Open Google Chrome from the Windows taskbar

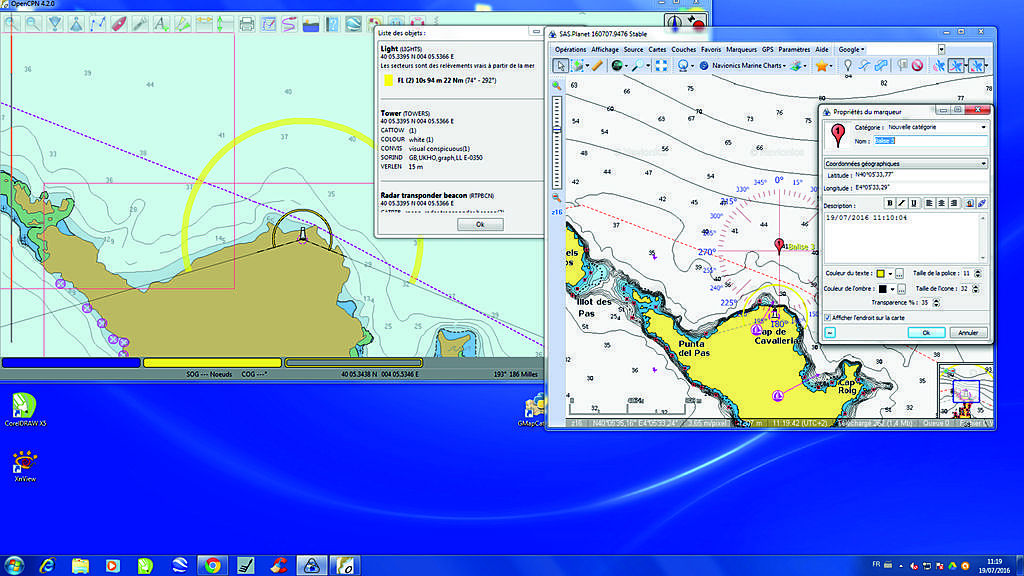click(x=212, y=566)
